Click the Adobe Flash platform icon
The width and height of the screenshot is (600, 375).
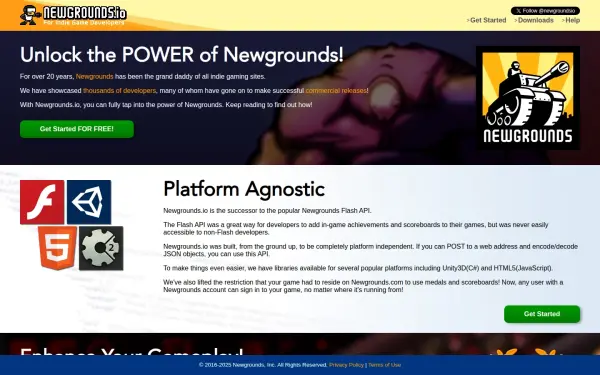42,202
